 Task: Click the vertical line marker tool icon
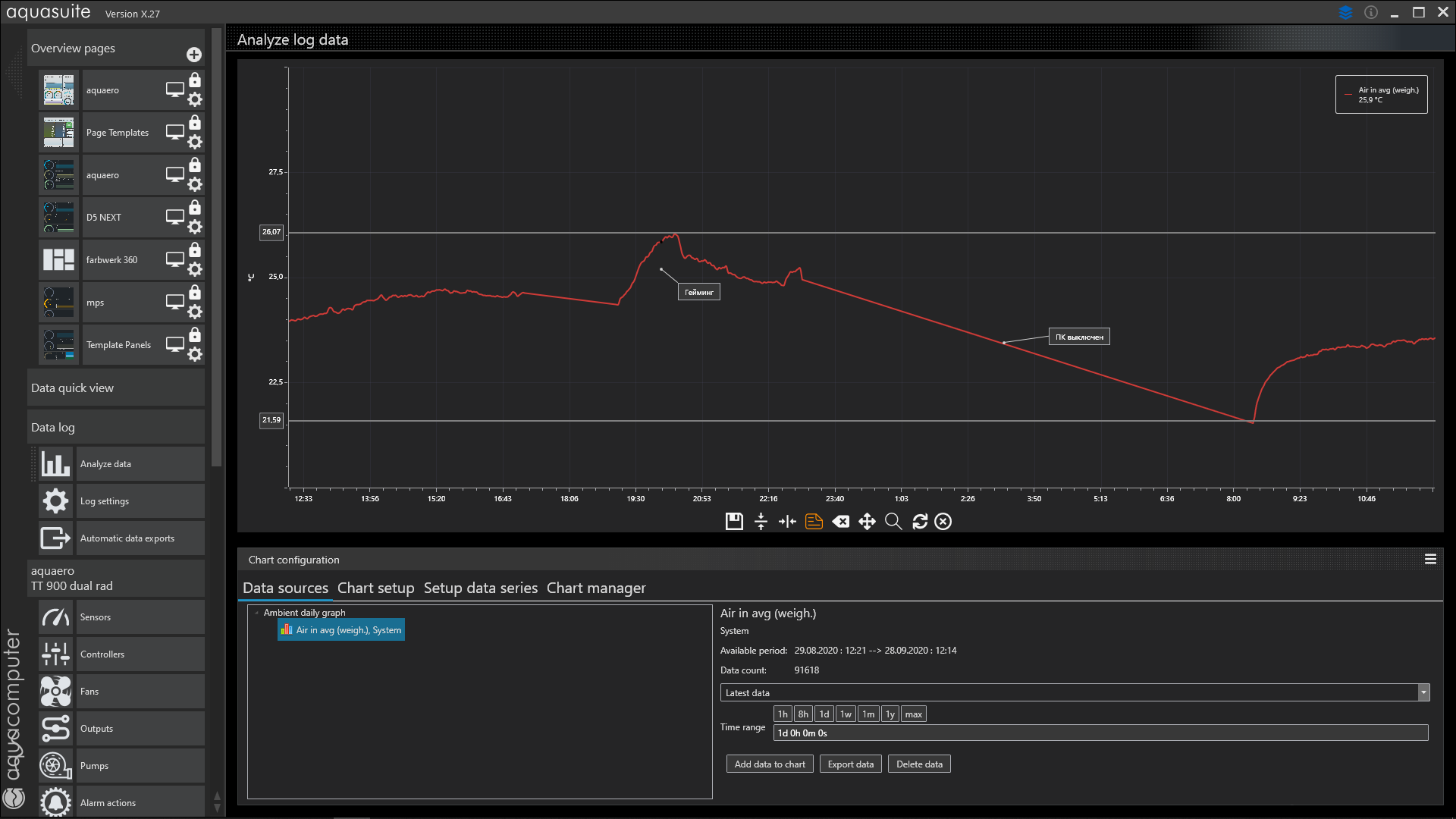click(x=787, y=522)
